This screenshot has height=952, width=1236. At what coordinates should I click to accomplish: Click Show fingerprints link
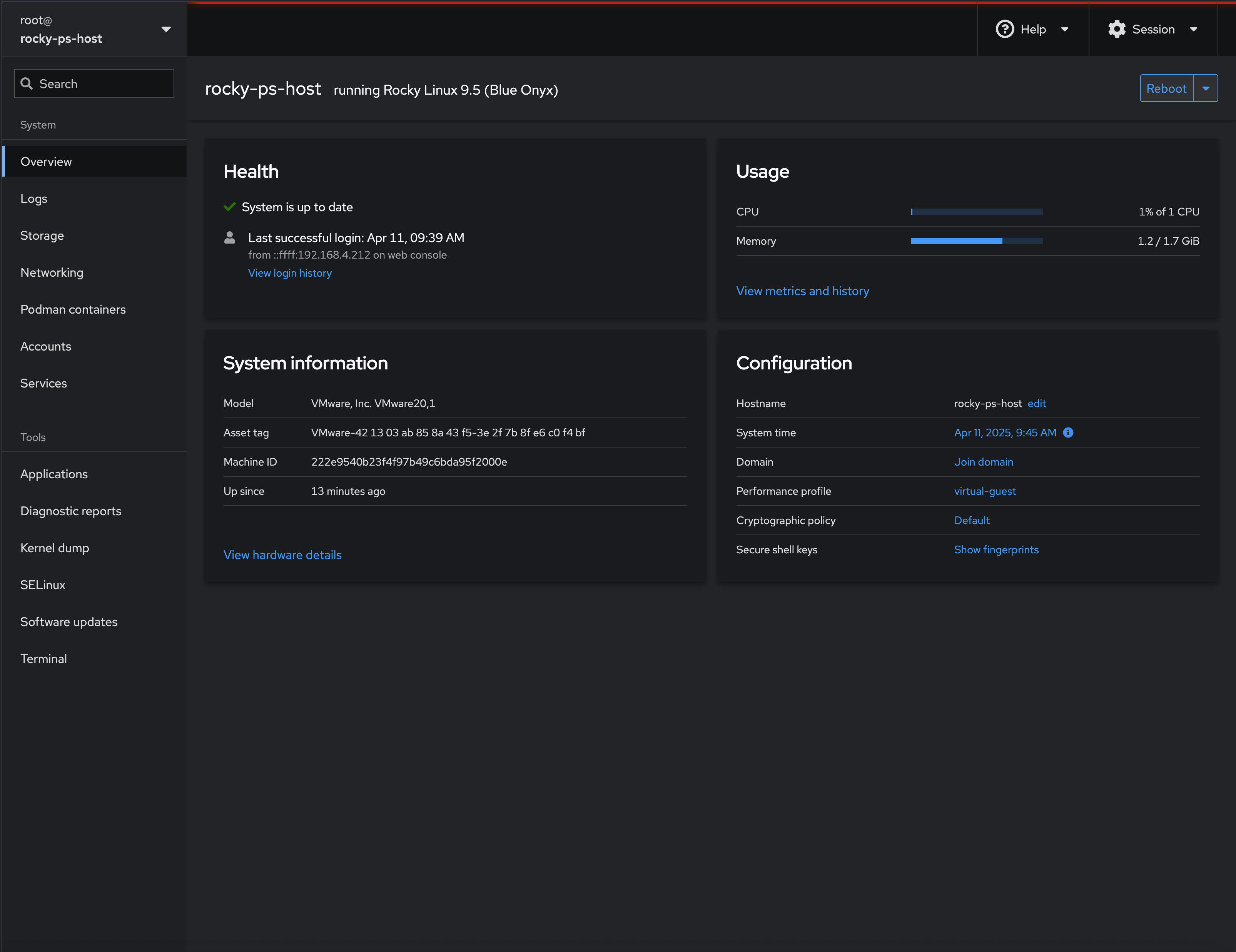coord(996,549)
